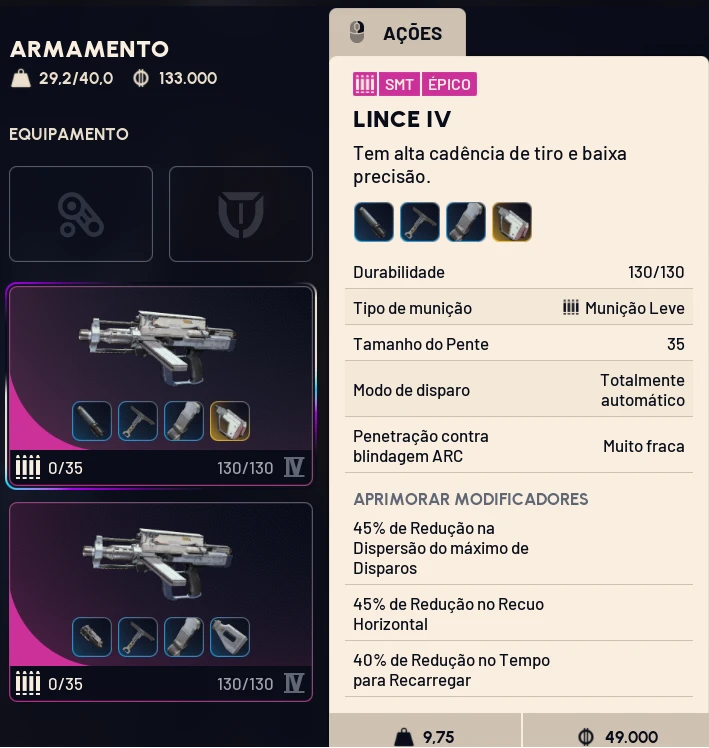Image resolution: width=709 pixels, height=748 pixels.
Task: Click the SMT weapon type tag
Action: tap(399, 85)
